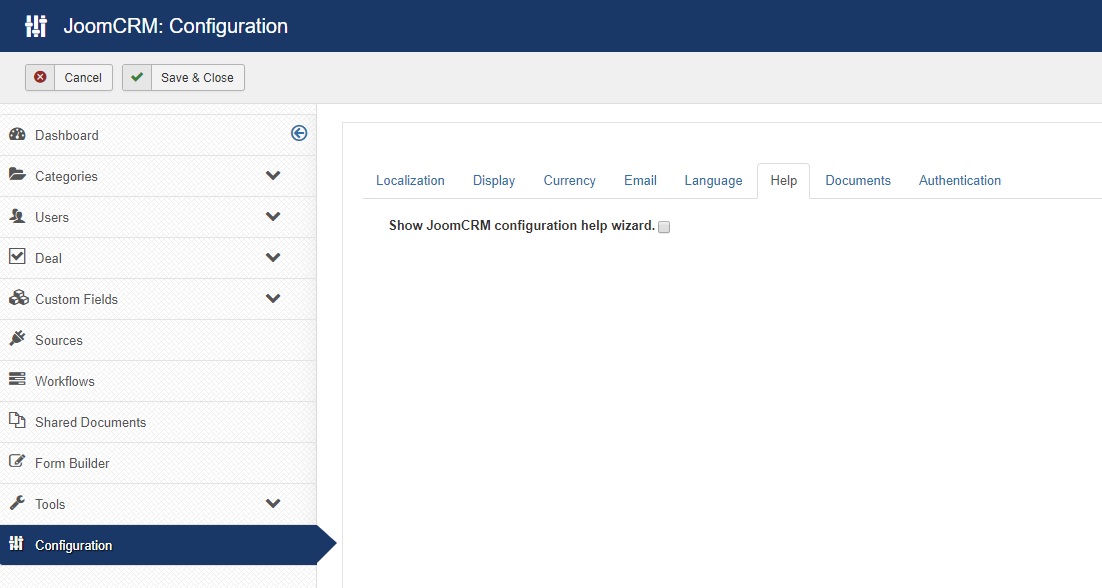Screen dimensions: 1102x588
Task: Switch to the Localization tab
Action: click(x=410, y=181)
